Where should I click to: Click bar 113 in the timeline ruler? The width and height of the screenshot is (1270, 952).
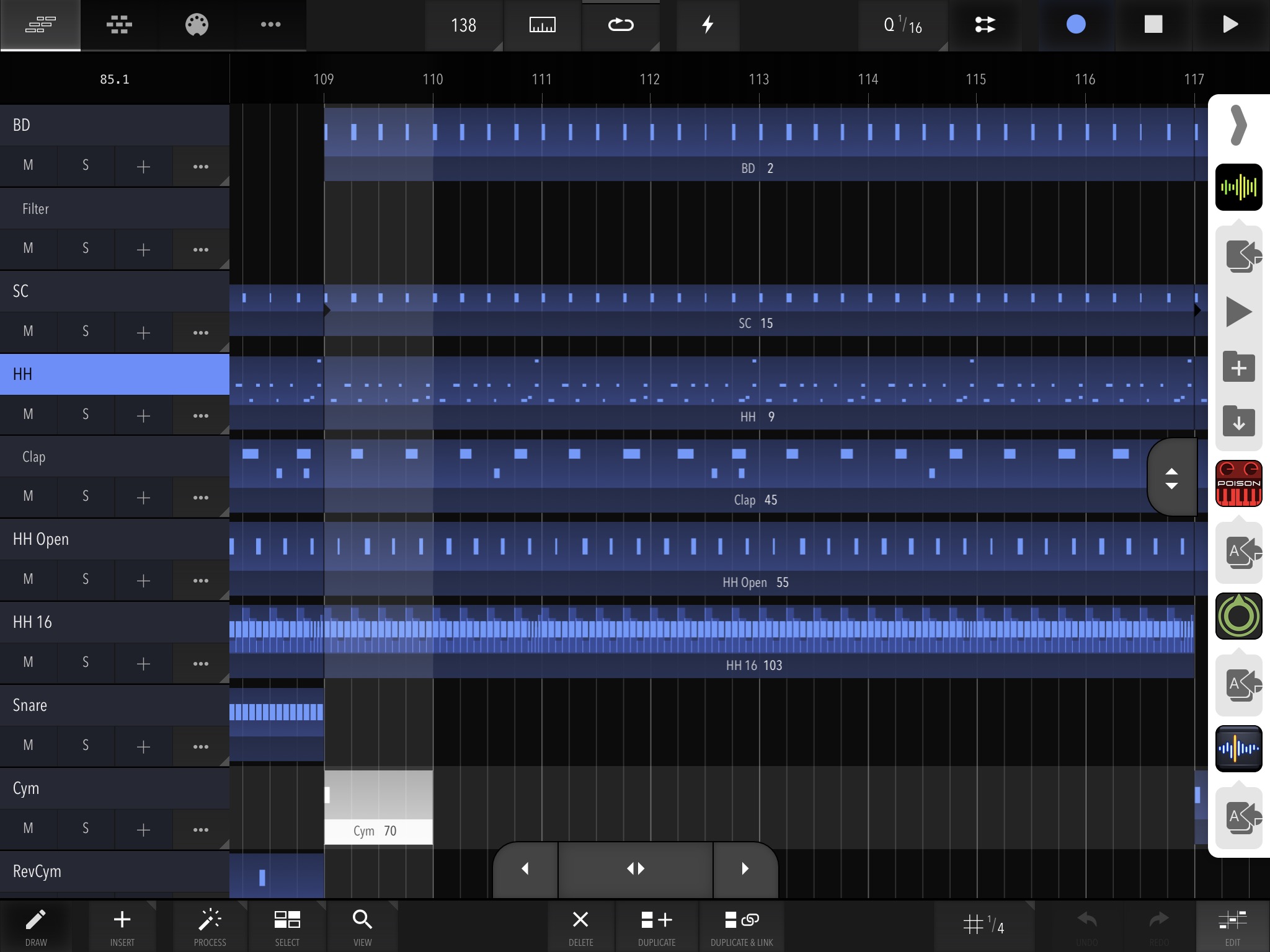[759, 79]
